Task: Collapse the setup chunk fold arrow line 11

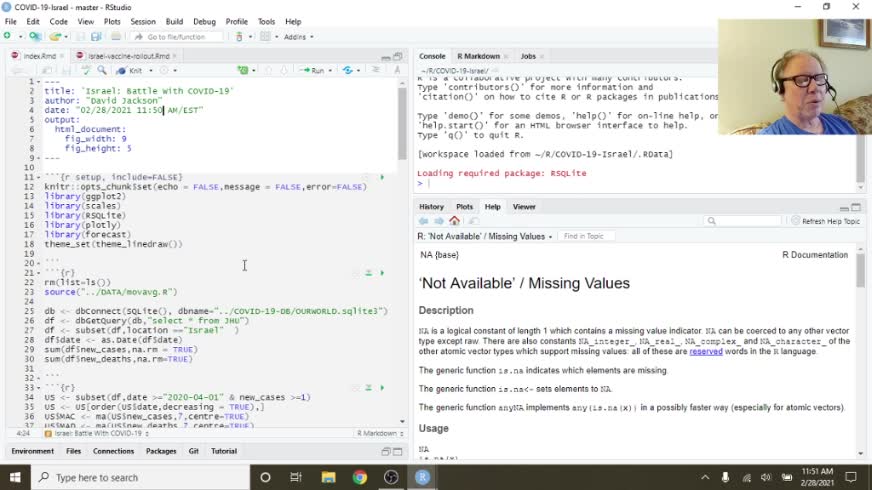Action: click(x=38, y=177)
